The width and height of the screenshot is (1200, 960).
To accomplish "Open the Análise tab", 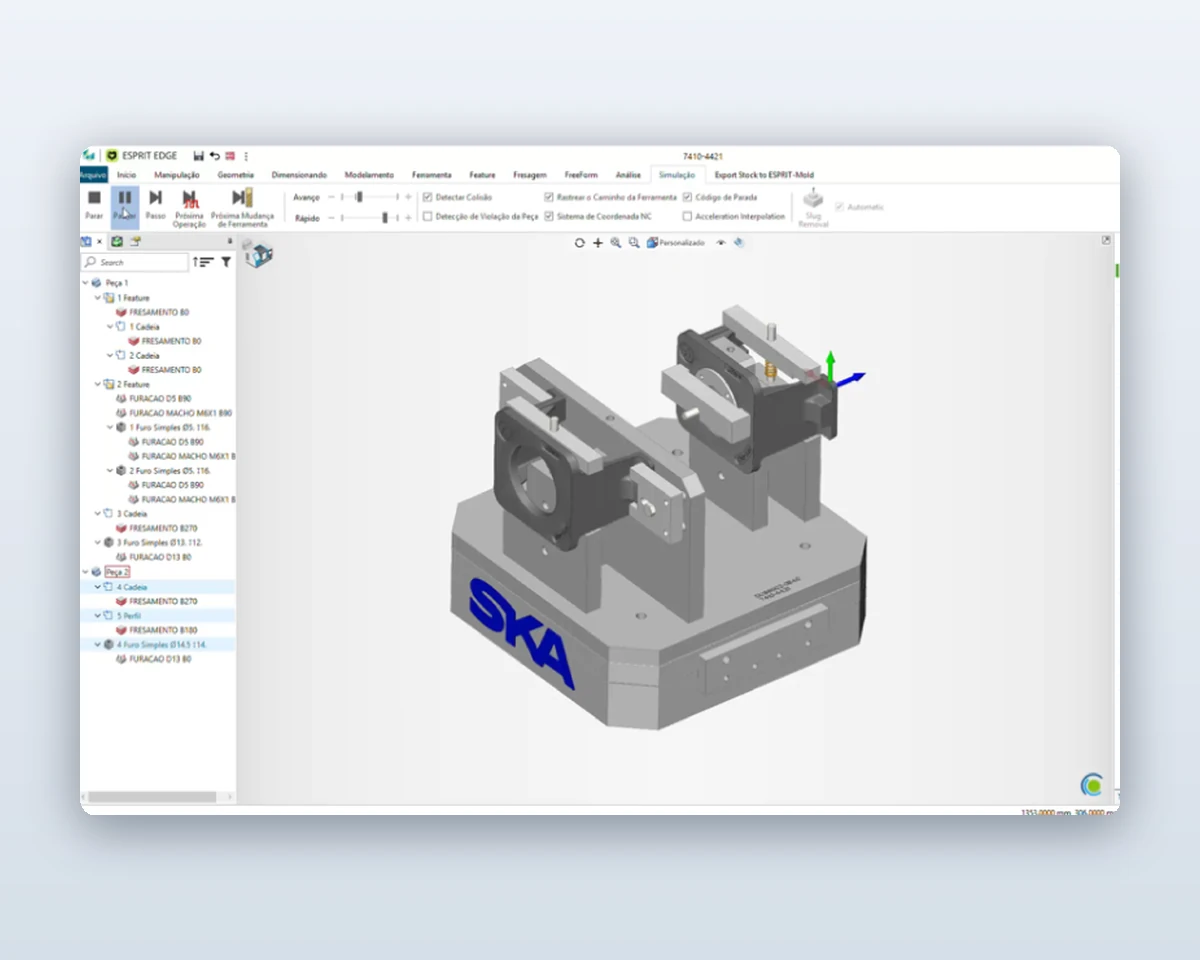I will click(628, 175).
